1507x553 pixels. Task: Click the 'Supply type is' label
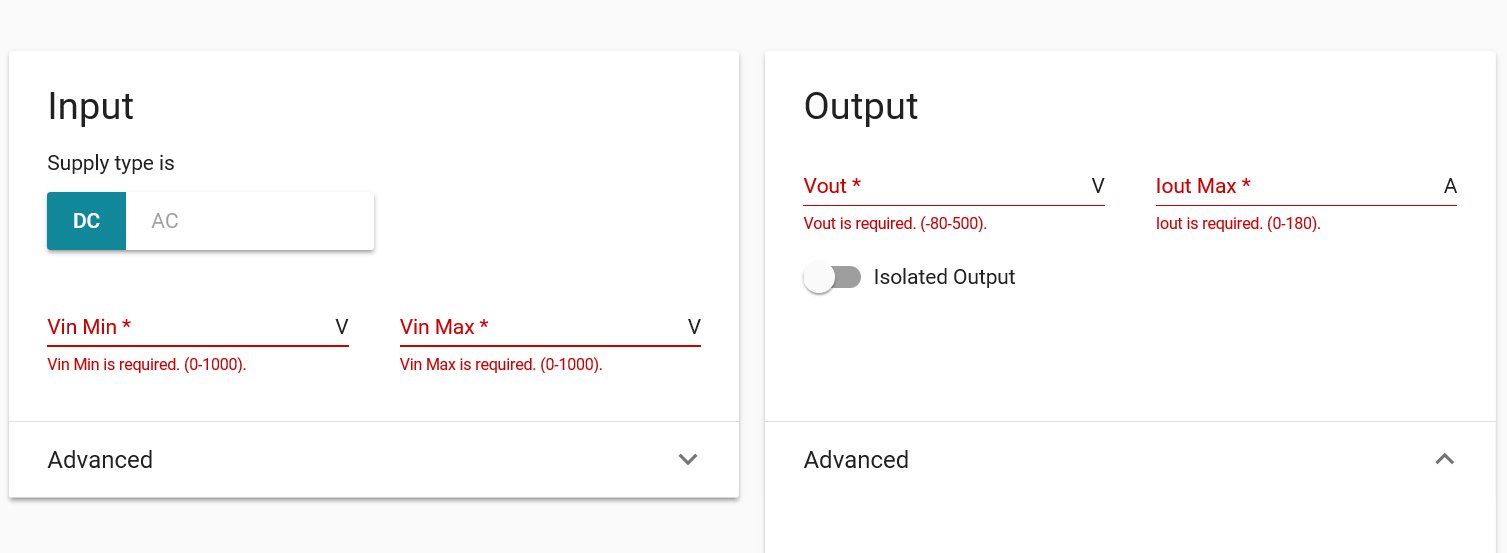(x=111, y=163)
